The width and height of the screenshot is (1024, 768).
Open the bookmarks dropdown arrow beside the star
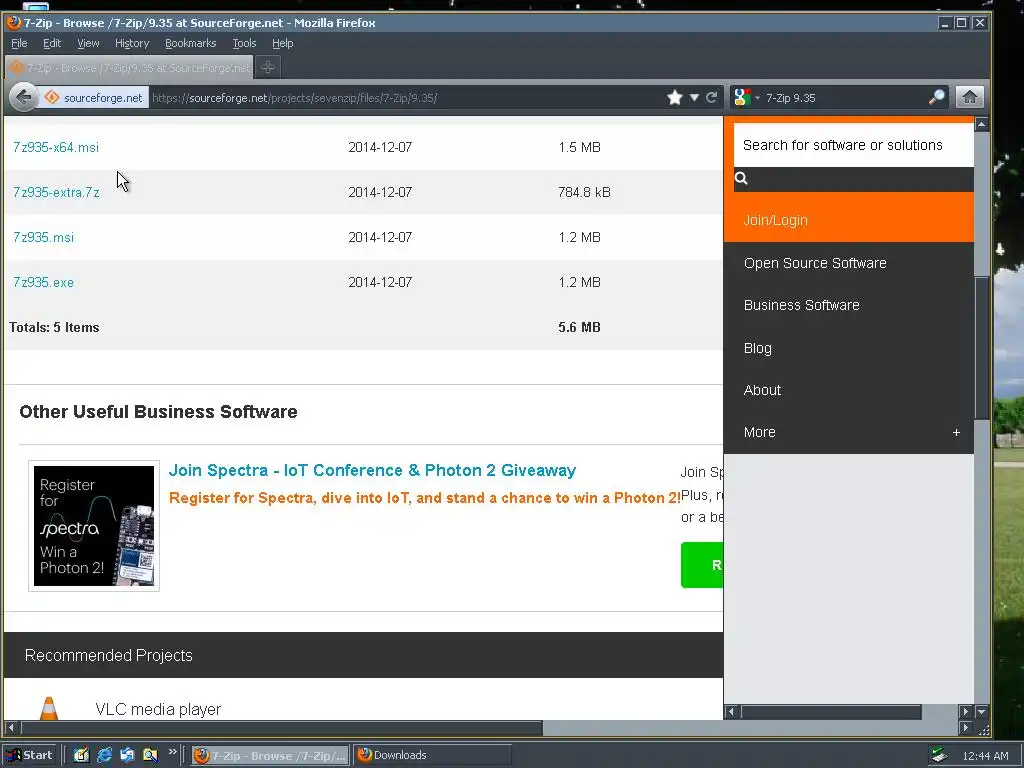tap(694, 98)
